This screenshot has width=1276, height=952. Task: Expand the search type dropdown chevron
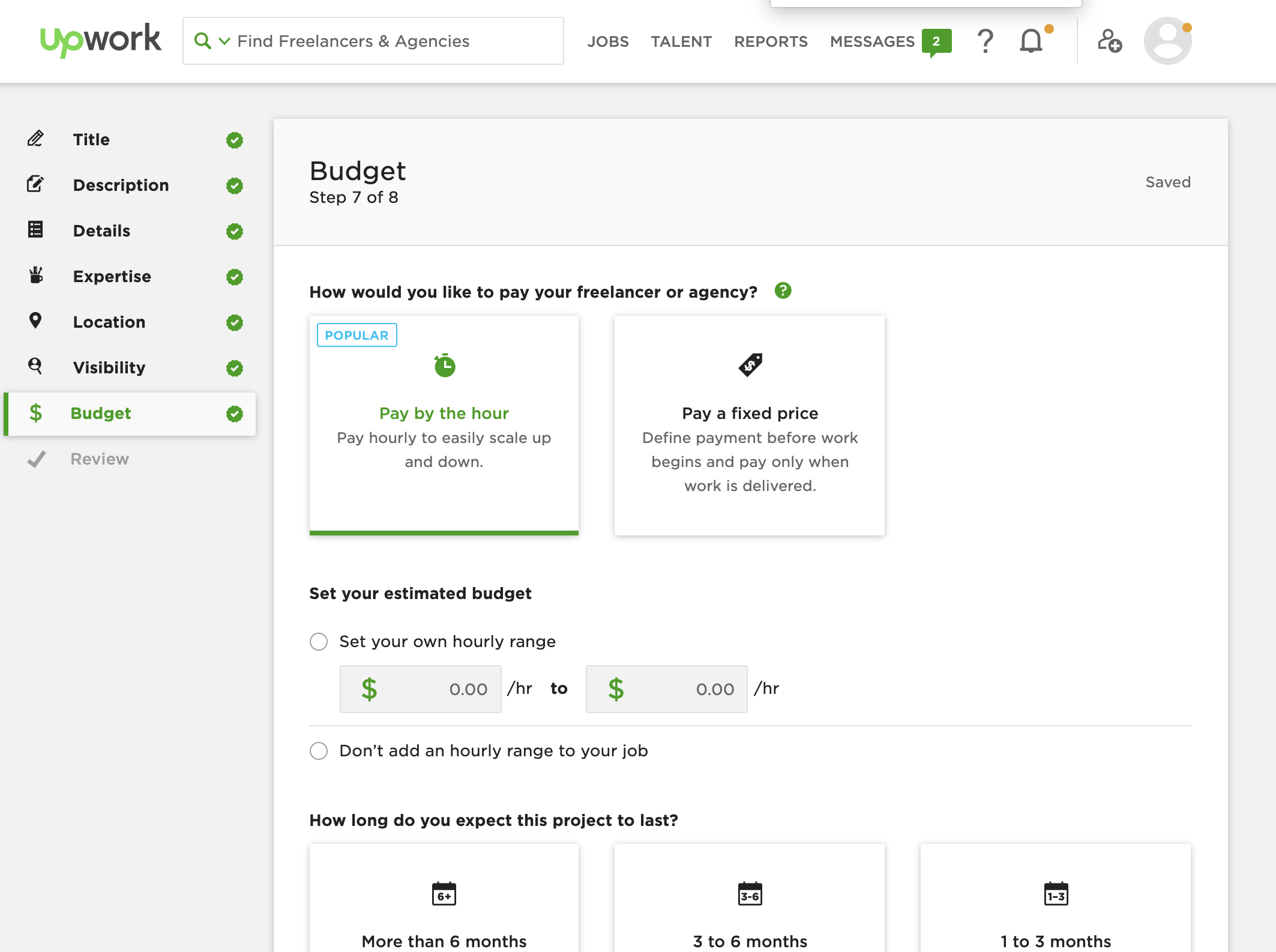tap(224, 41)
